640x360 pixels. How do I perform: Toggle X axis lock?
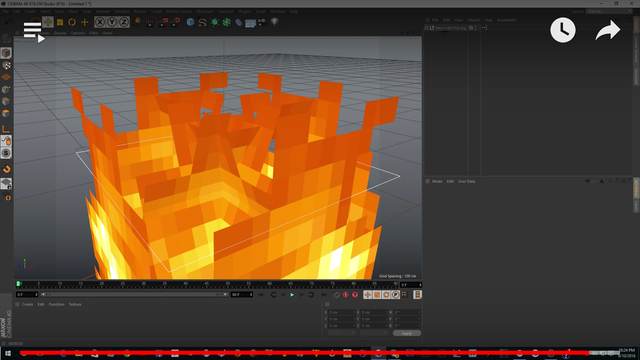100,22
